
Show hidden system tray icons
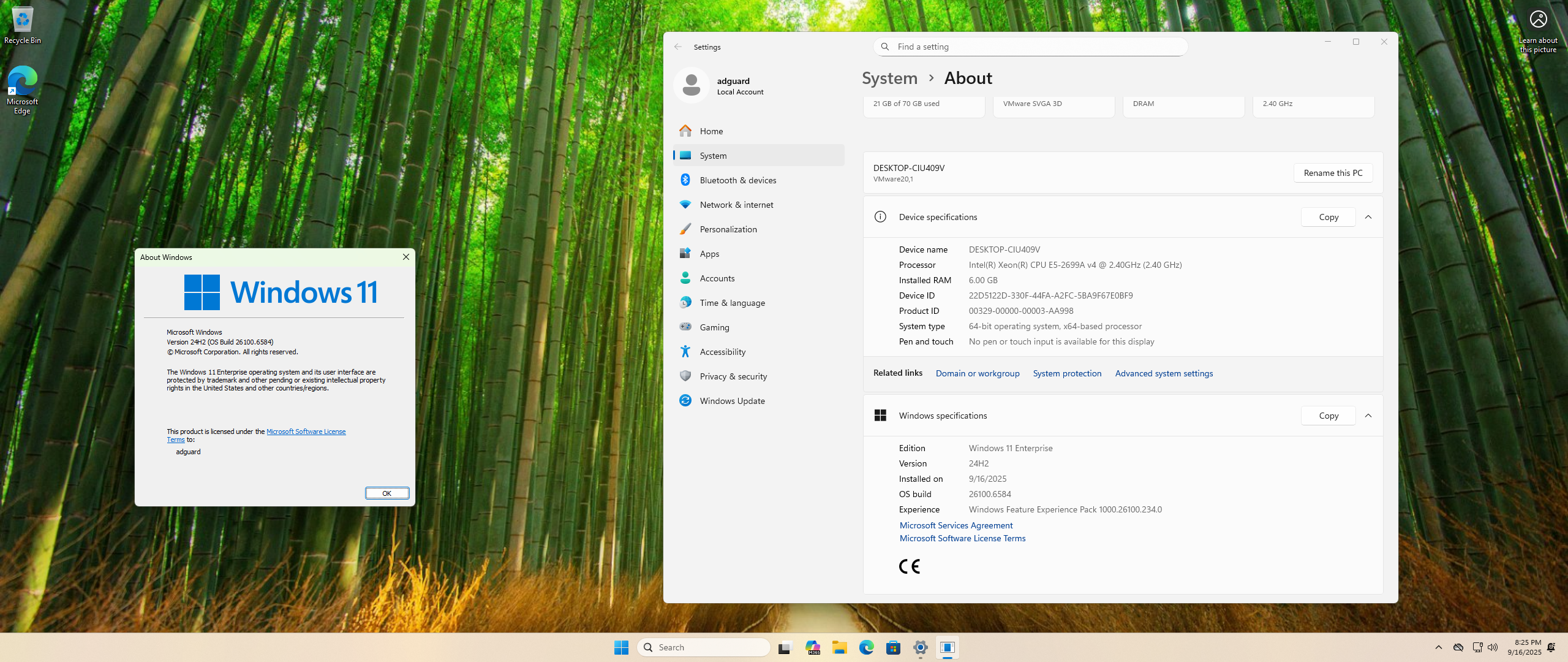tap(1439, 647)
